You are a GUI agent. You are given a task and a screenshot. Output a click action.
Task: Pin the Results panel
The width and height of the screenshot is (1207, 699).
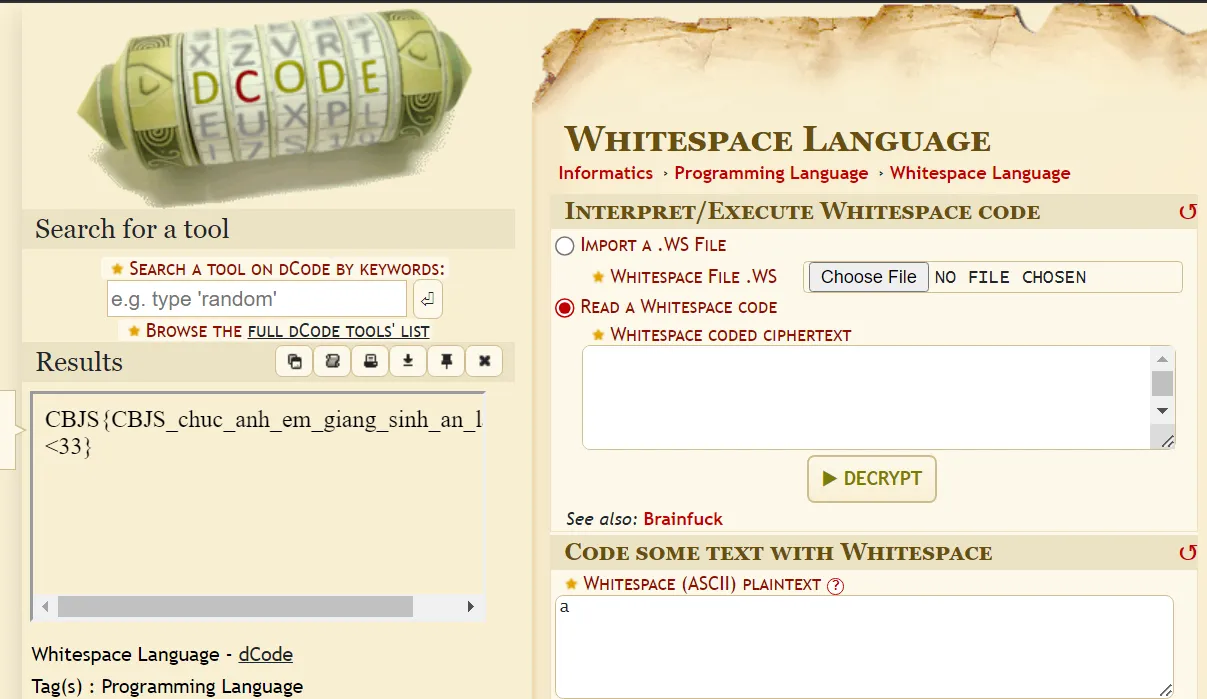pos(446,361)
